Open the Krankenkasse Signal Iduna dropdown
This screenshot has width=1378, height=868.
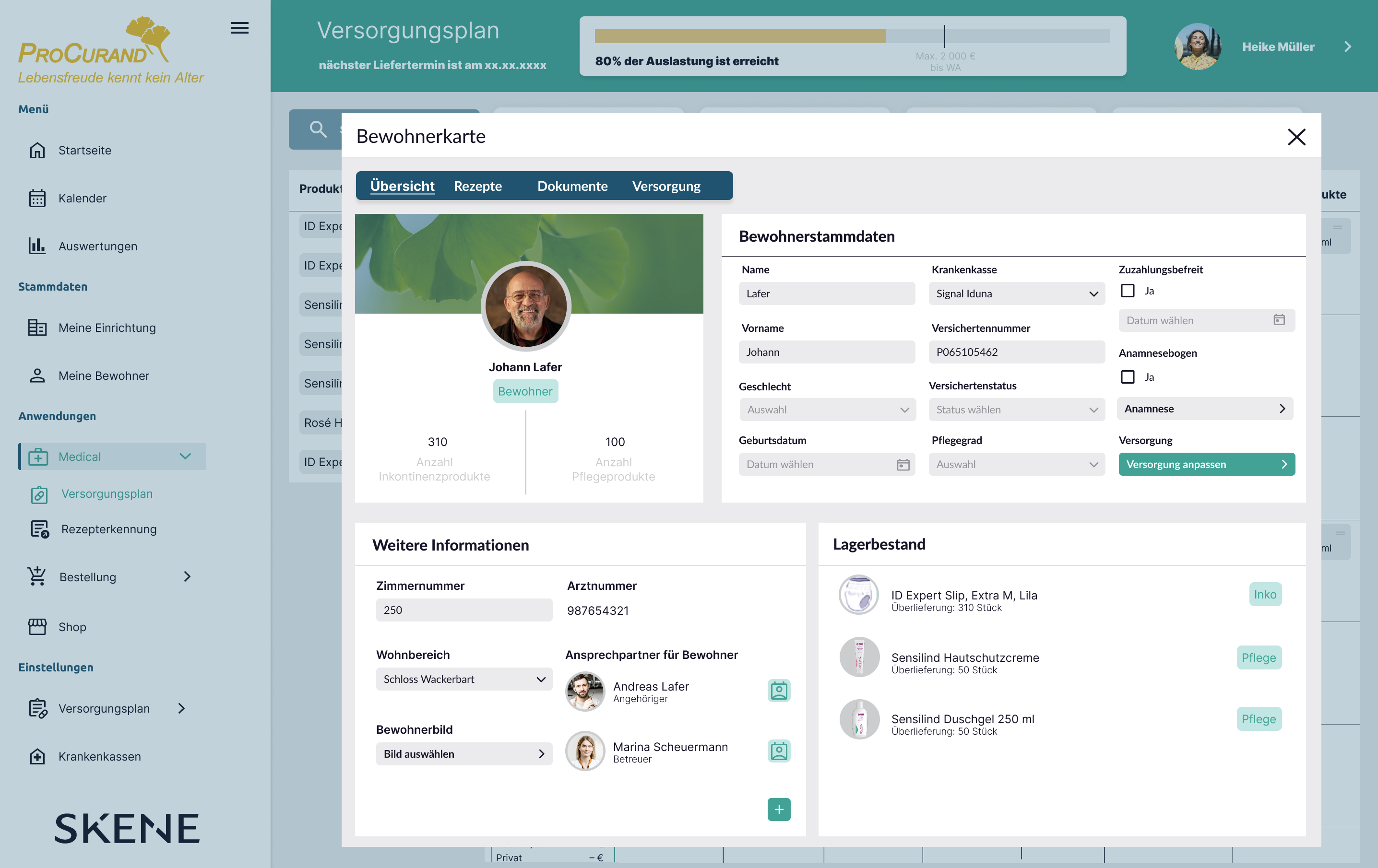1016,293
